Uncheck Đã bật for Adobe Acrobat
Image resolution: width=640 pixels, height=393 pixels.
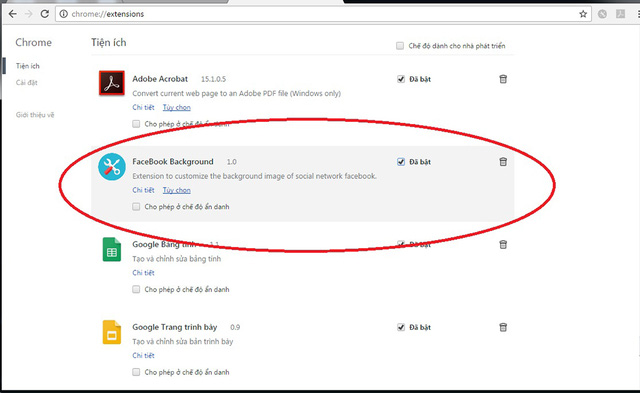tap(401, 79)
